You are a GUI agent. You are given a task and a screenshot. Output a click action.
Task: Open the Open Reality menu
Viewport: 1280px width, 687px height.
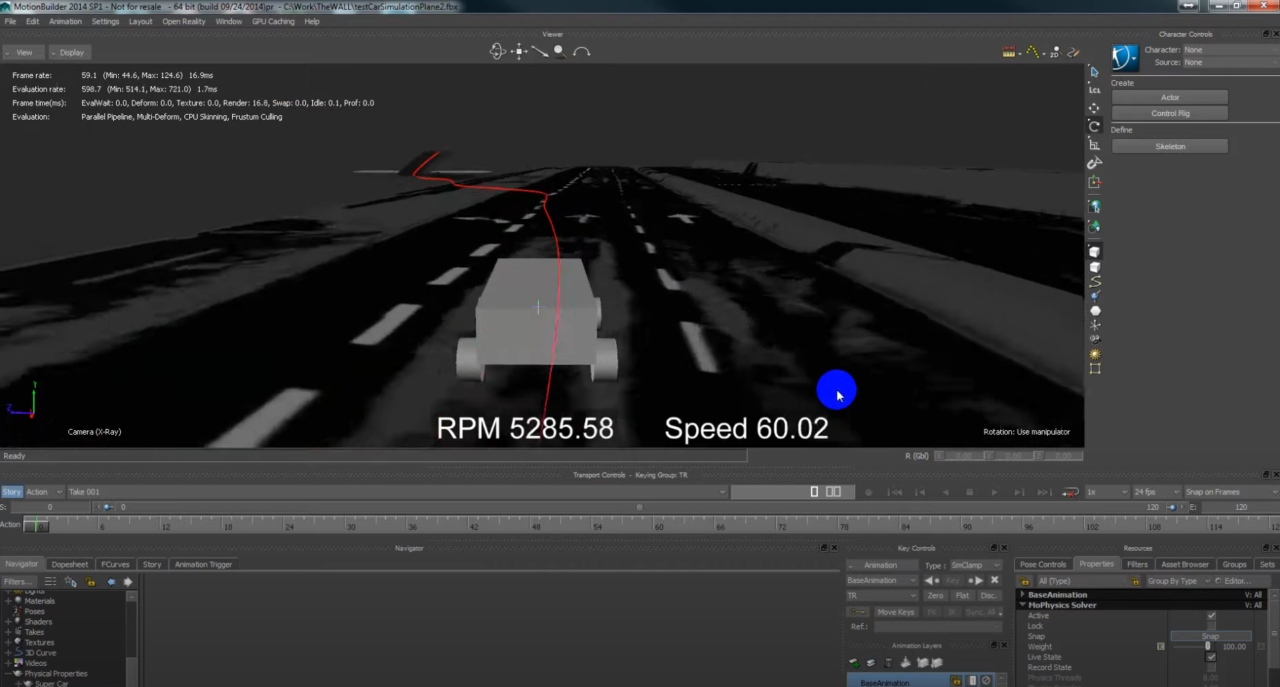click(183, 21)
